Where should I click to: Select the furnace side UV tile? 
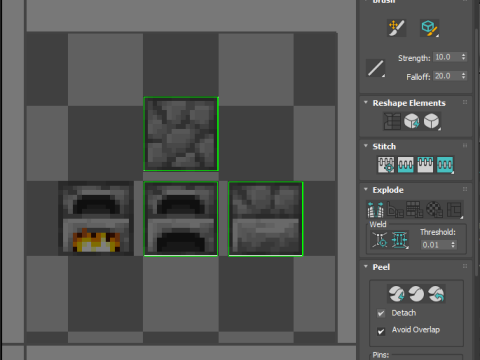[266, 219]
